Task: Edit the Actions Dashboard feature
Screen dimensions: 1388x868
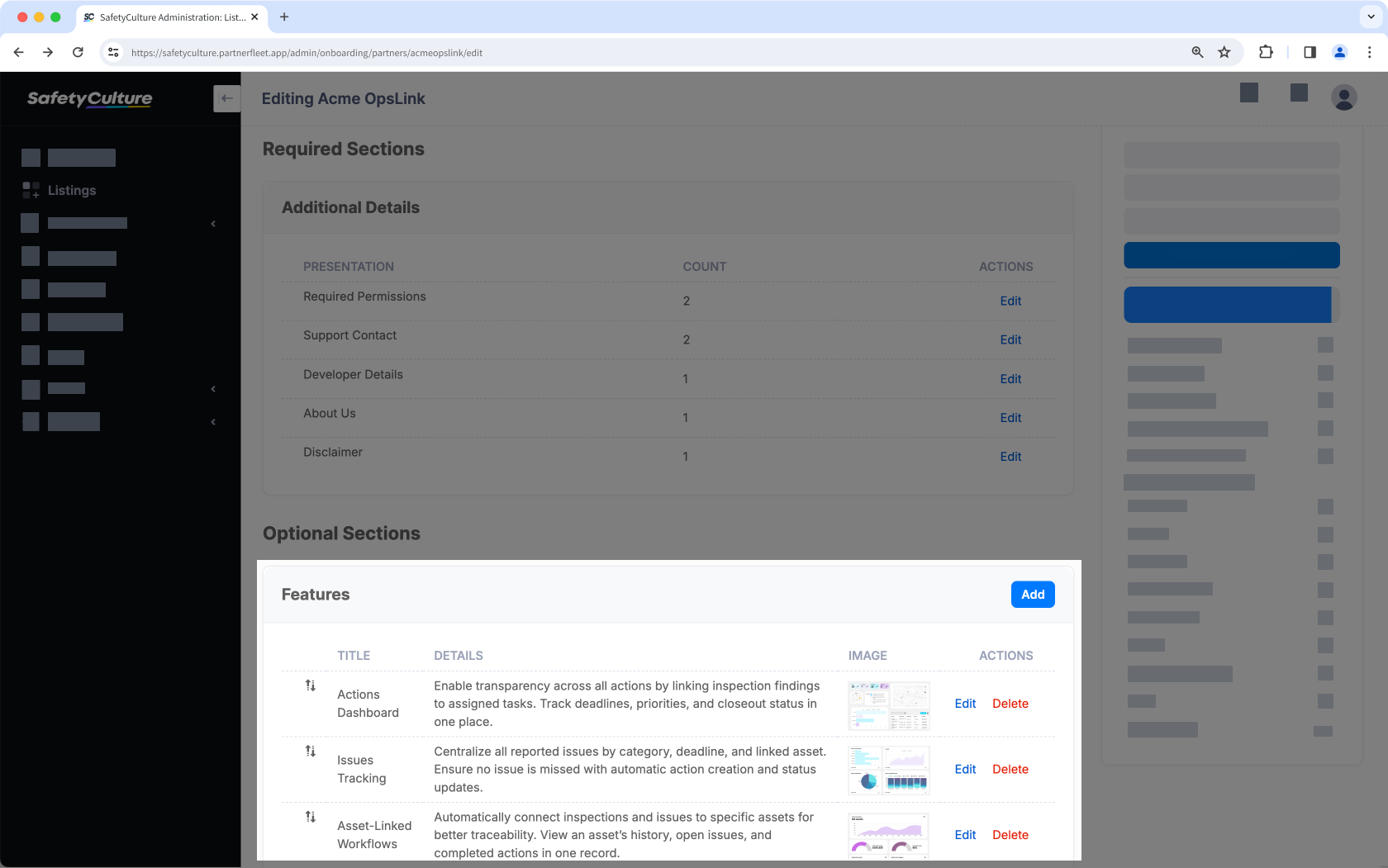Action: tap(965, 704)
